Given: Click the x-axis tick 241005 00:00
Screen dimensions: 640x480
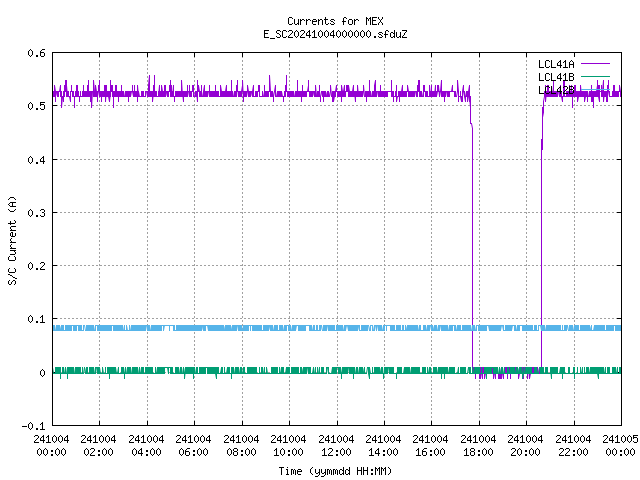Looking at the screenshot, I should click(620, 446).
